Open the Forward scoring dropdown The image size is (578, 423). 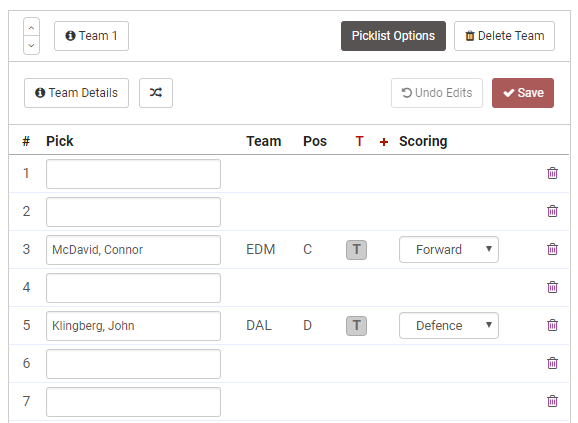click(x=449, y=249)
